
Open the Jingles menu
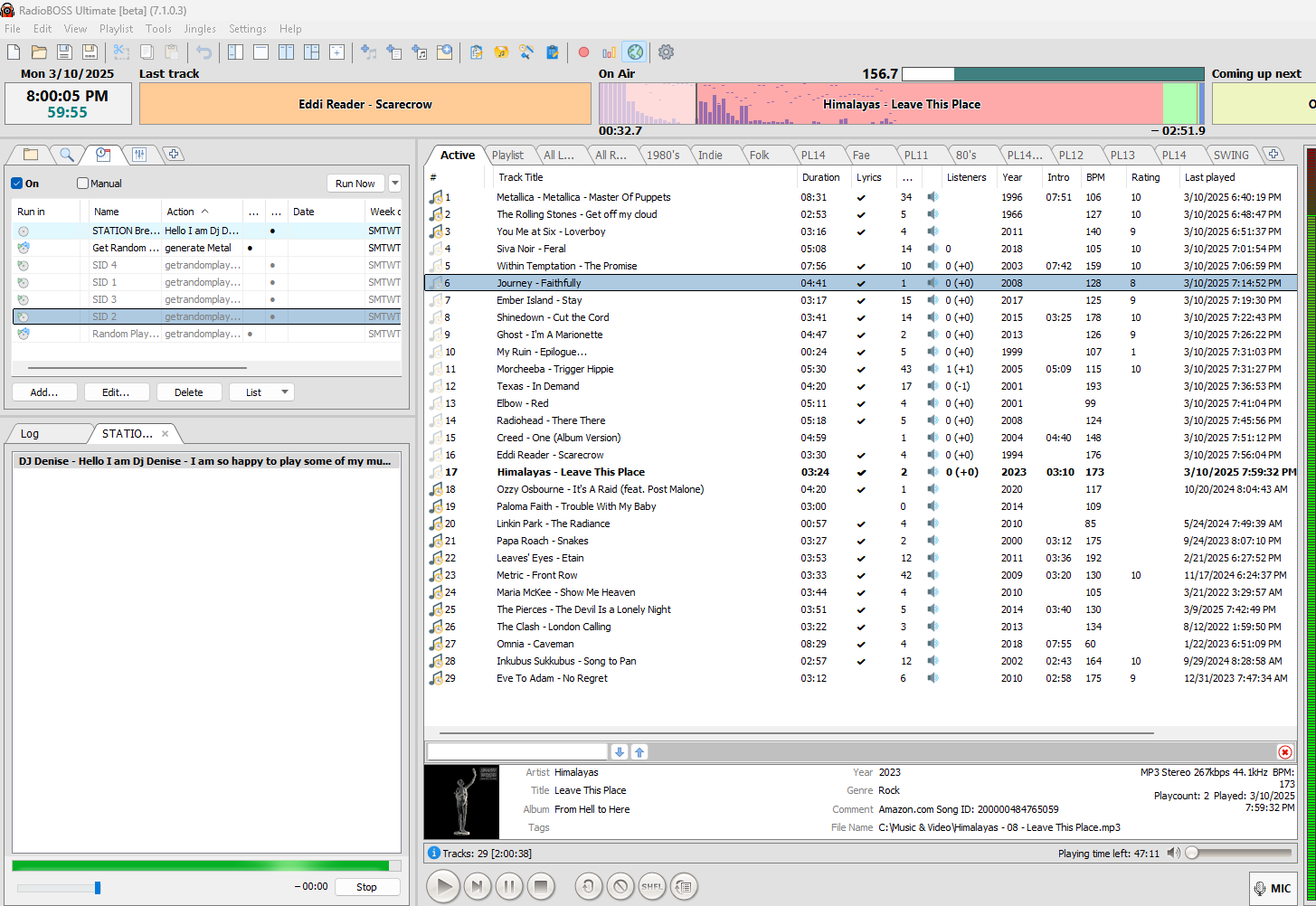(x=200, y=29)
